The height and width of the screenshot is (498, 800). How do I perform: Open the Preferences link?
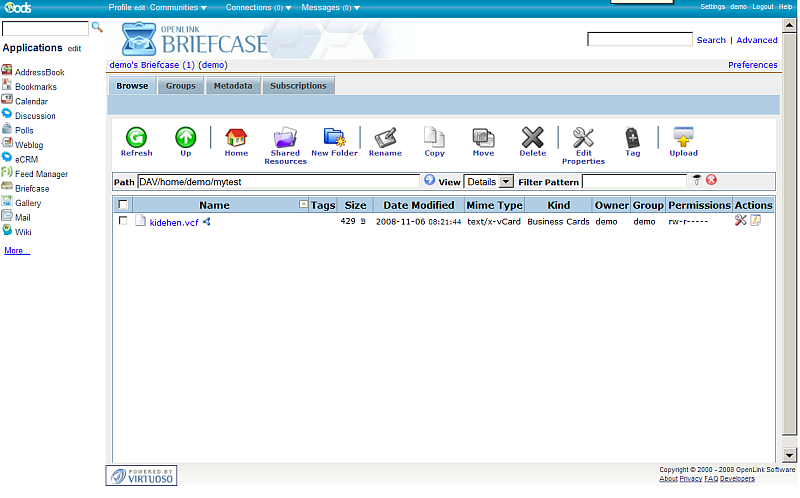[x=752, y=65]
